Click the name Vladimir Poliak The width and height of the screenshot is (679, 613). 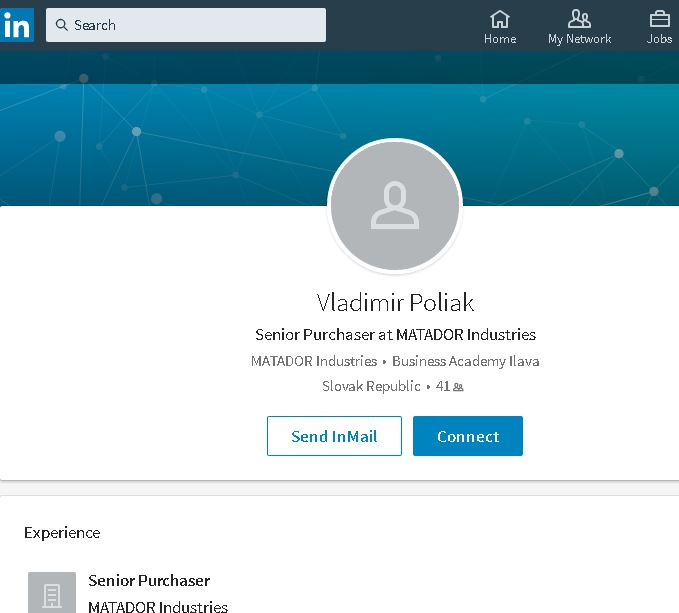tap(395, 303)
